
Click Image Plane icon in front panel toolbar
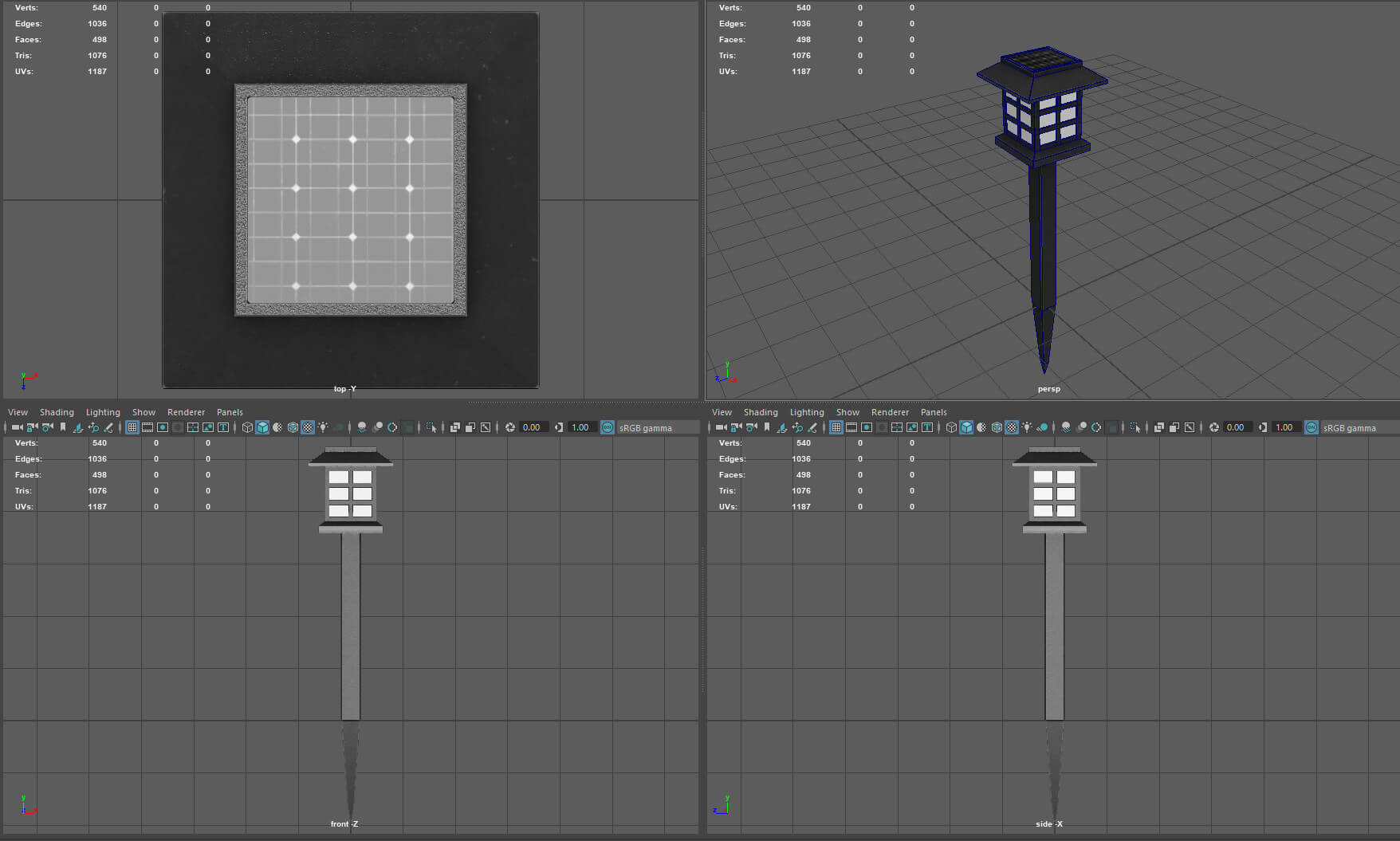(x=77, y=427)
